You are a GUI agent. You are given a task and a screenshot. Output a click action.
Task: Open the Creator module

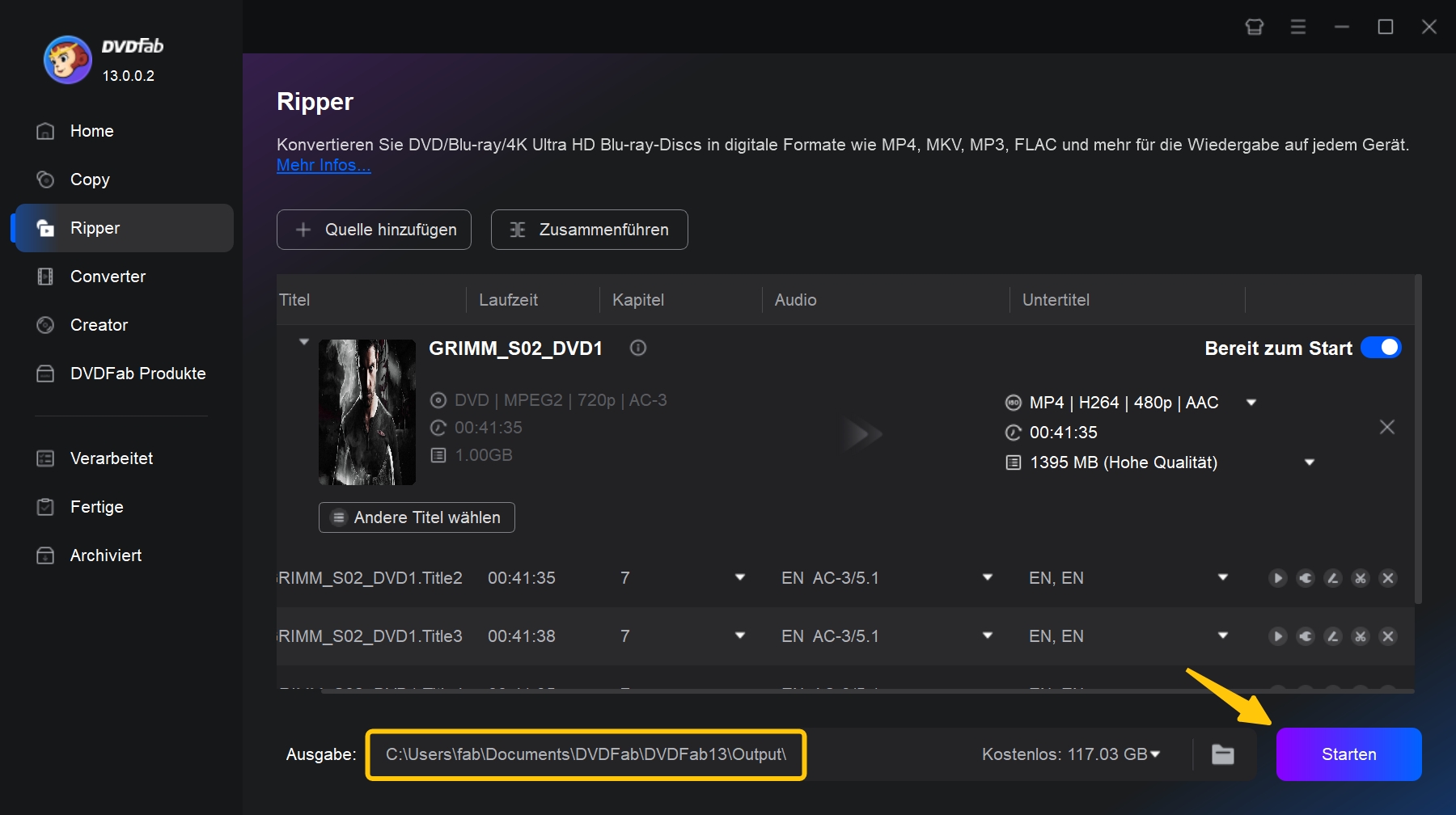(125, 325)
